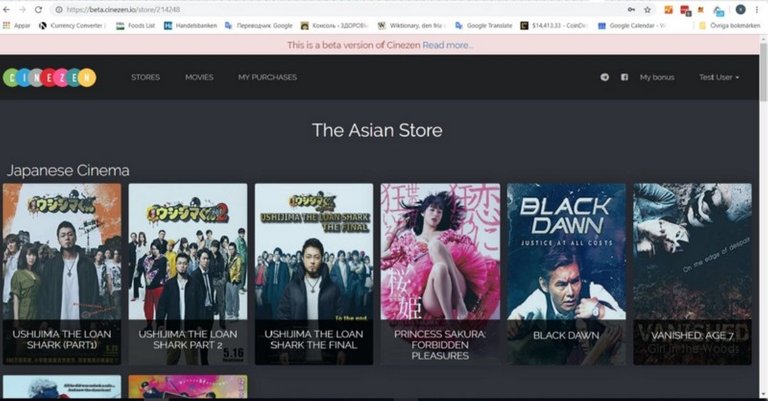Open the Övriga bokmärken folder
Image resolution: width=768 pixels, height=401 pixels.
pyautogui.click(x=729, y=25)
